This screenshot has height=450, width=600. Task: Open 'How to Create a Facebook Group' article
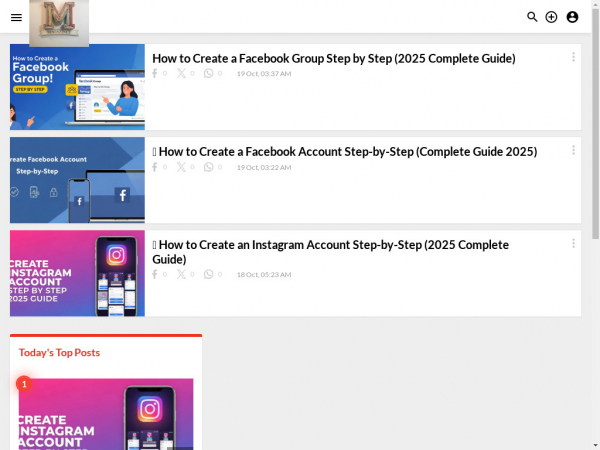334,59
